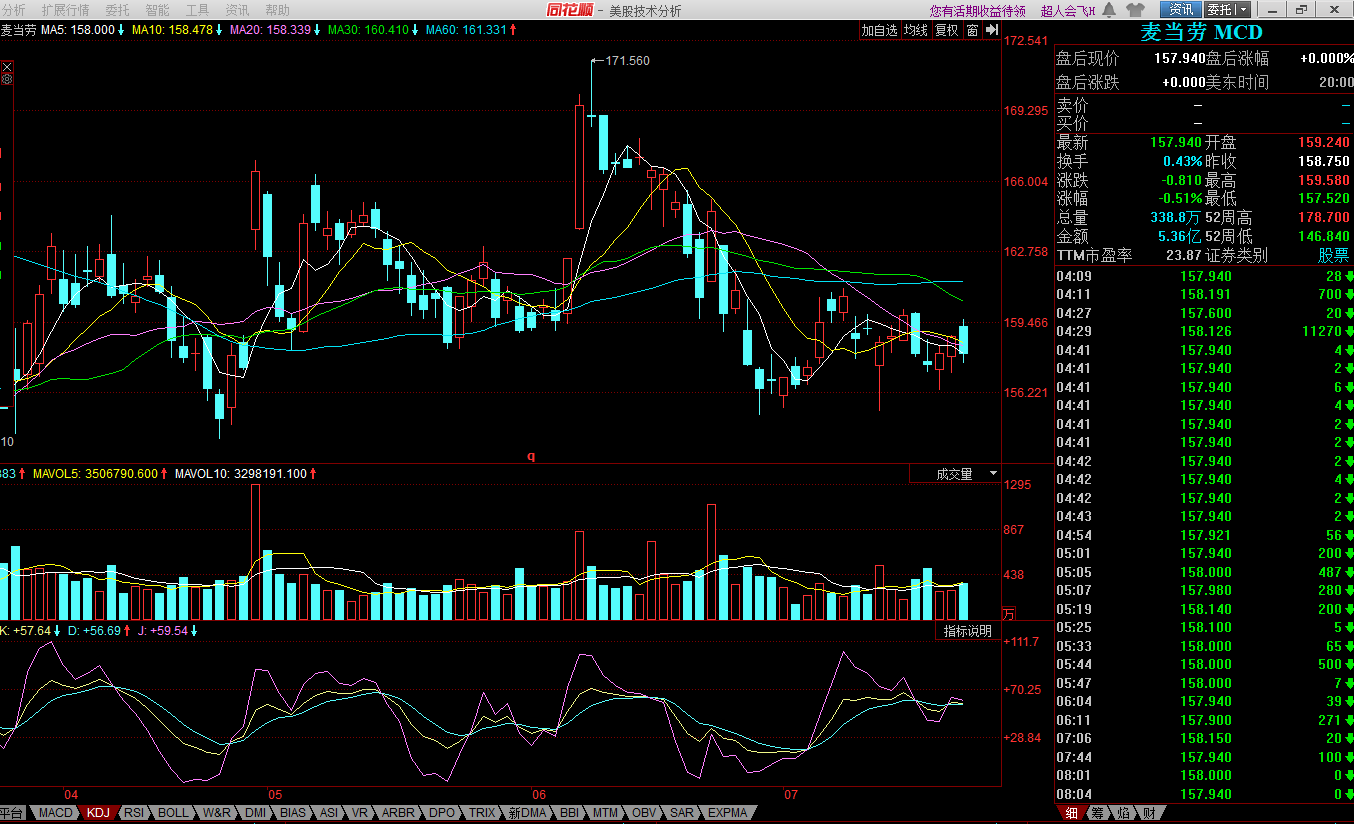
Task: Close the chart side tool panel (X icon)
Action: (7, 66)
